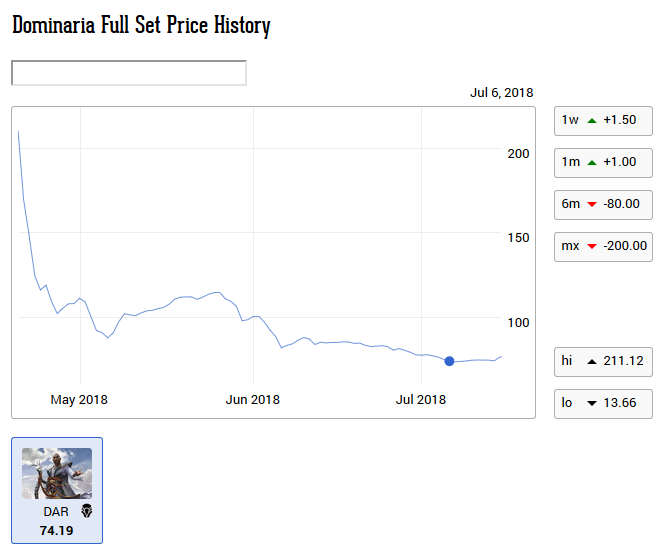Click the 74.19 price under DAR
Viewport: 669px width, 553px height.
[x=56, y=530]
